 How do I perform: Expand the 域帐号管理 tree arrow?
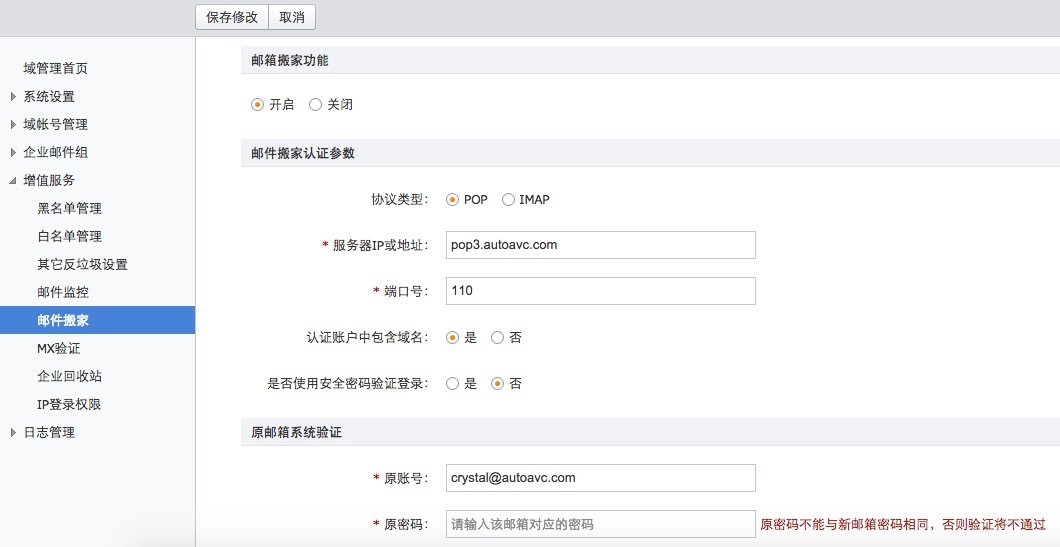coord(13,125)
